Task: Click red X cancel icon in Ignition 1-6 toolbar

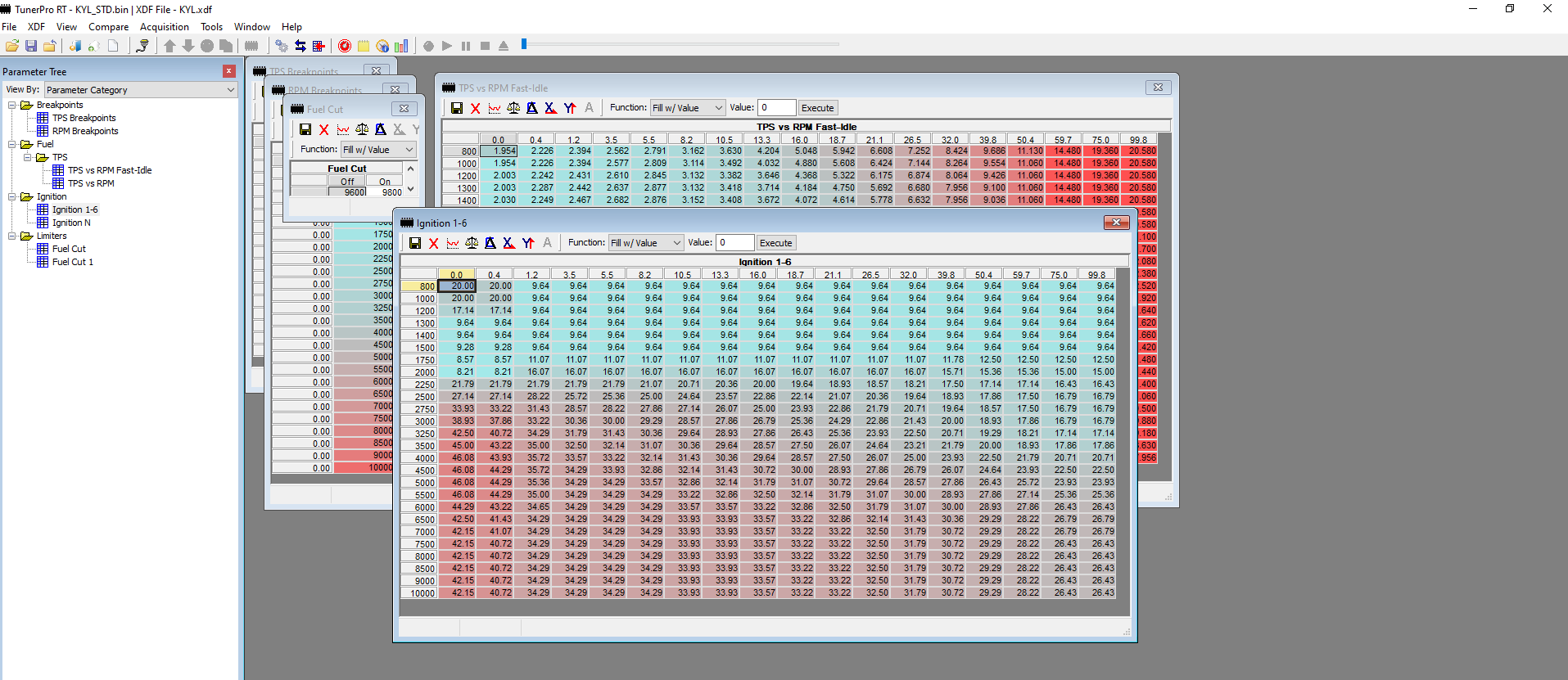Action: pyautogui.click(x=434, y=243)
